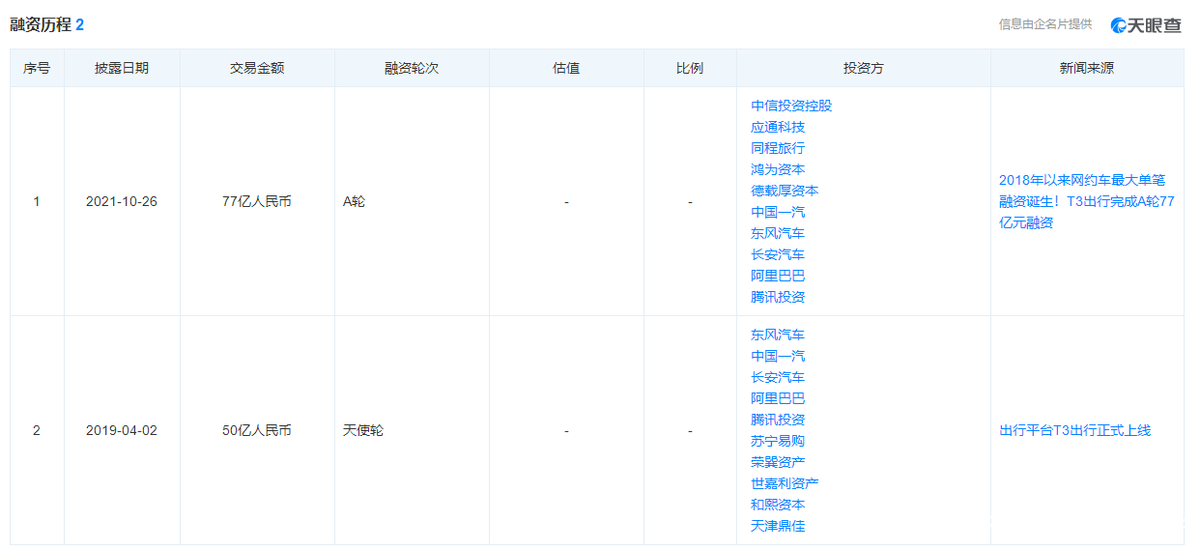The width and height of the screenshot is (1200, 556).
Task: Open the 中信投资控股 investor link
Action: click(791, 106)
